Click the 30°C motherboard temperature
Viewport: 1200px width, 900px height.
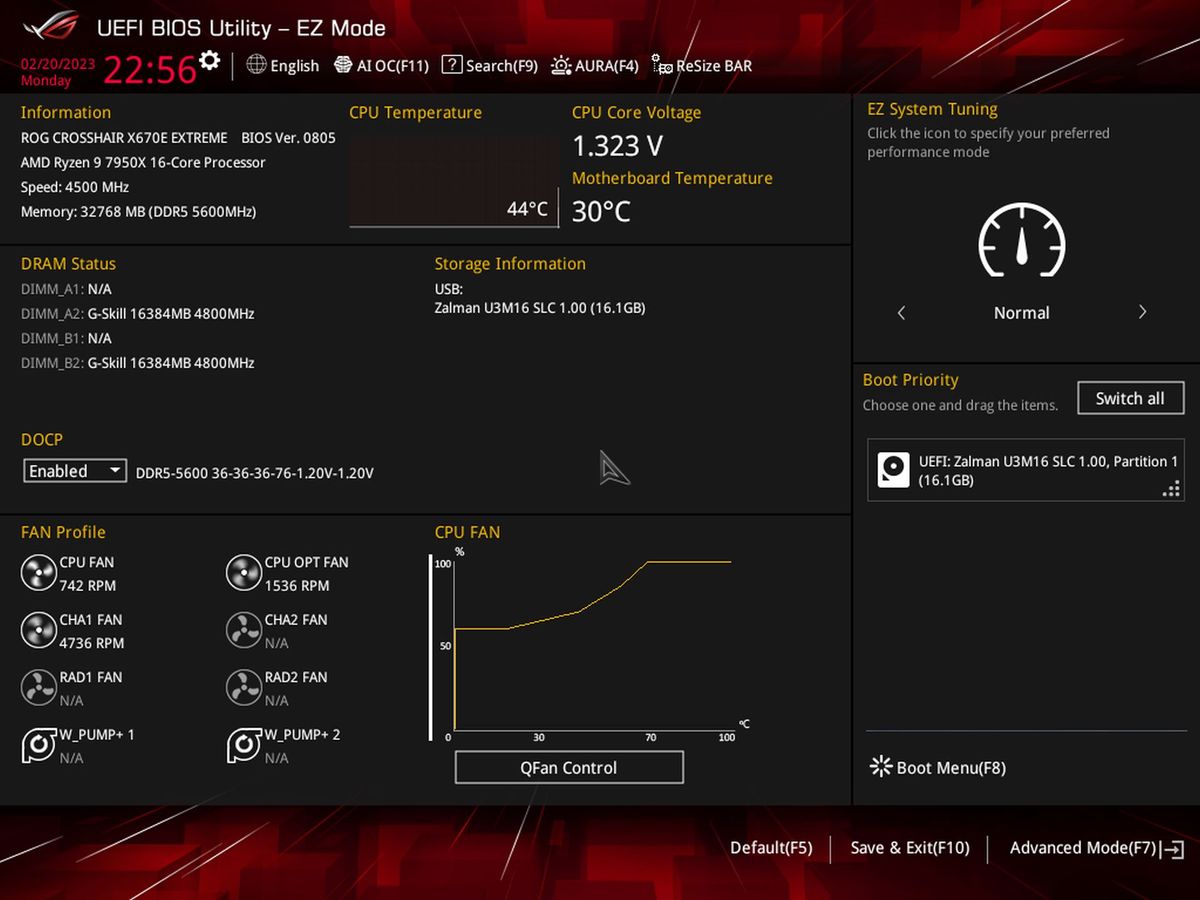[x=601, y=211]
